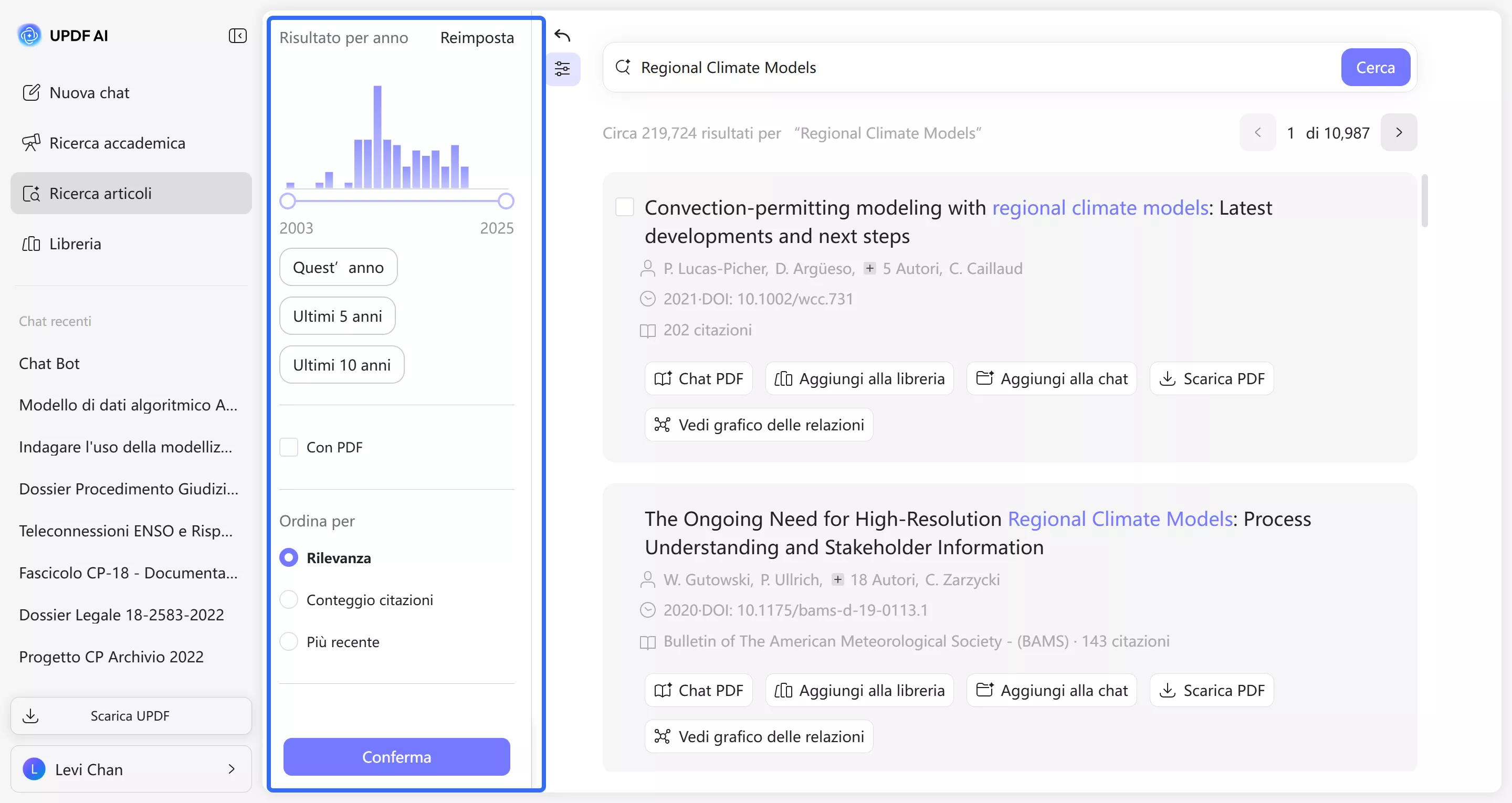
Task: Open Chat PDF for the first article
Action: click(x=698, y=378)
